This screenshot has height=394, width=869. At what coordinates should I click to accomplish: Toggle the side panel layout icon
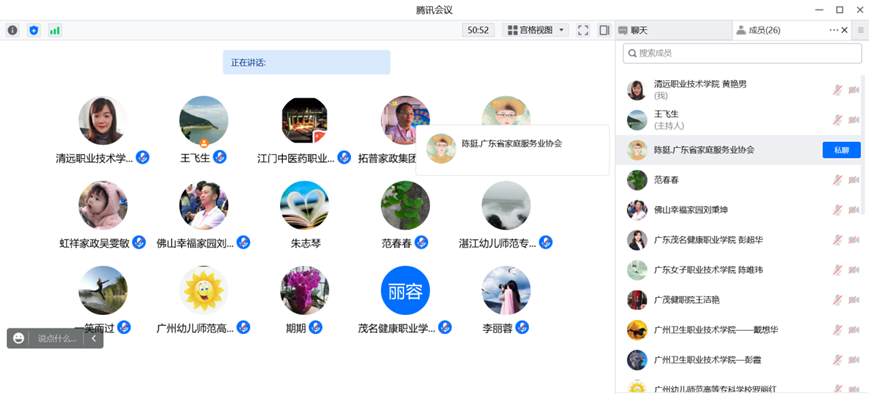click(x=604, y=30)
